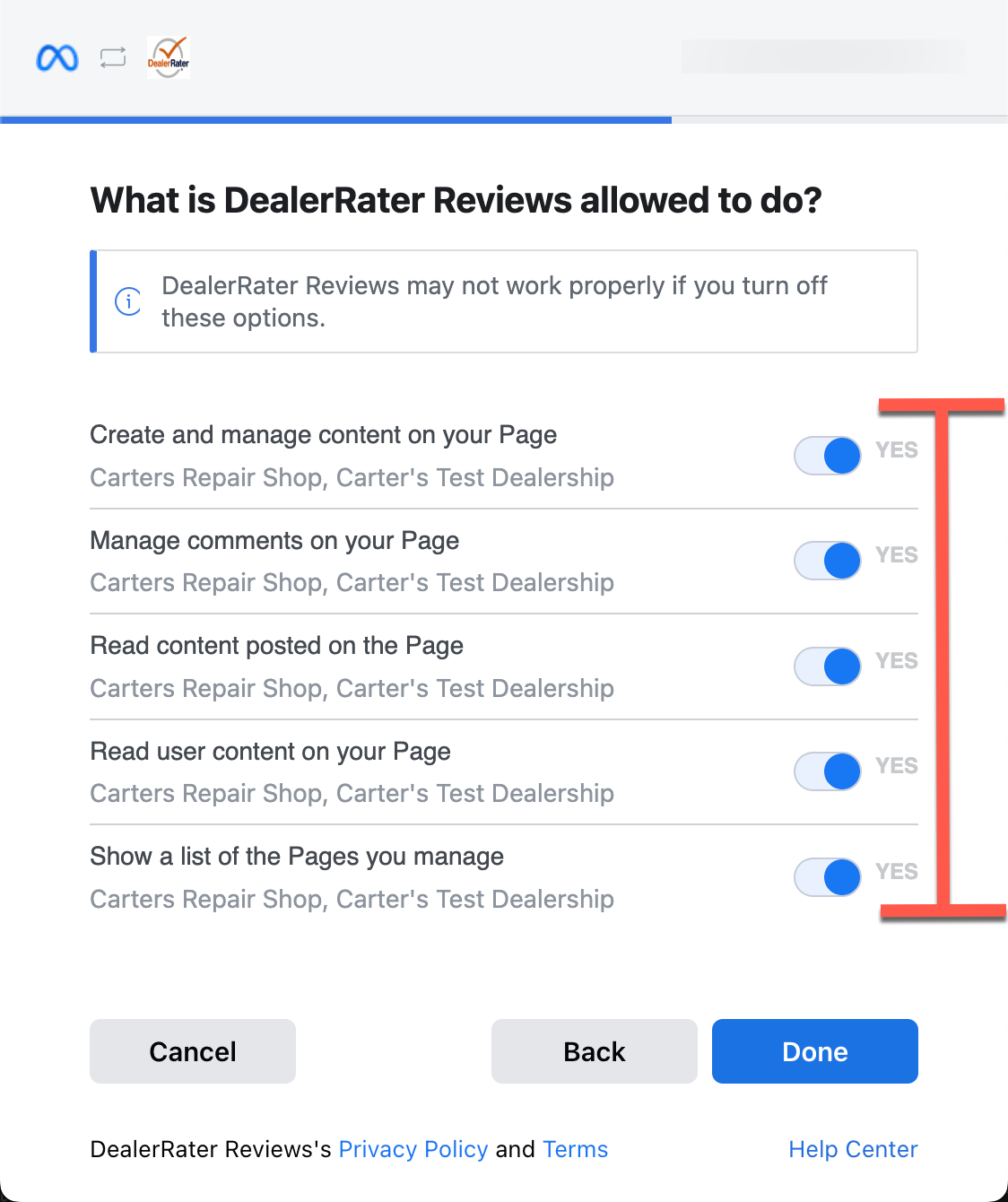
Task: Click the Meta infinity logo
Action: [x=57, y=58]
